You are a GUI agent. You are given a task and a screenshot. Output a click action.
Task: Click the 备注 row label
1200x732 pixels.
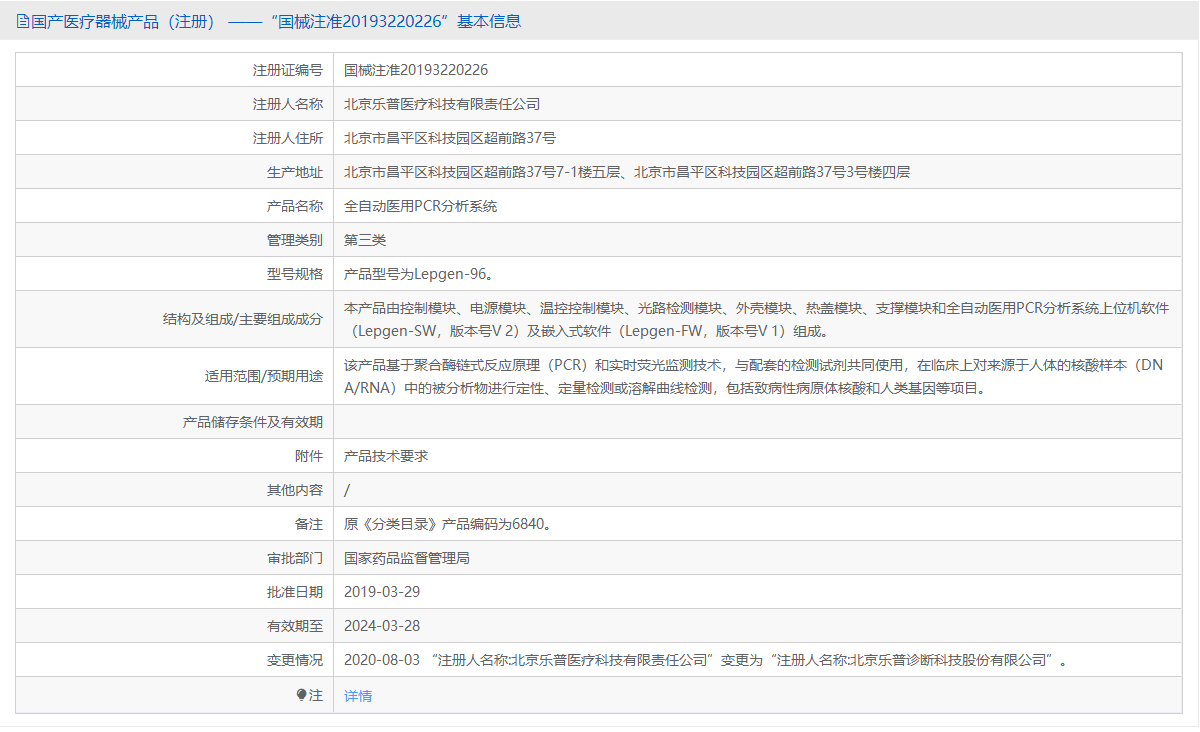coord(309,524)
